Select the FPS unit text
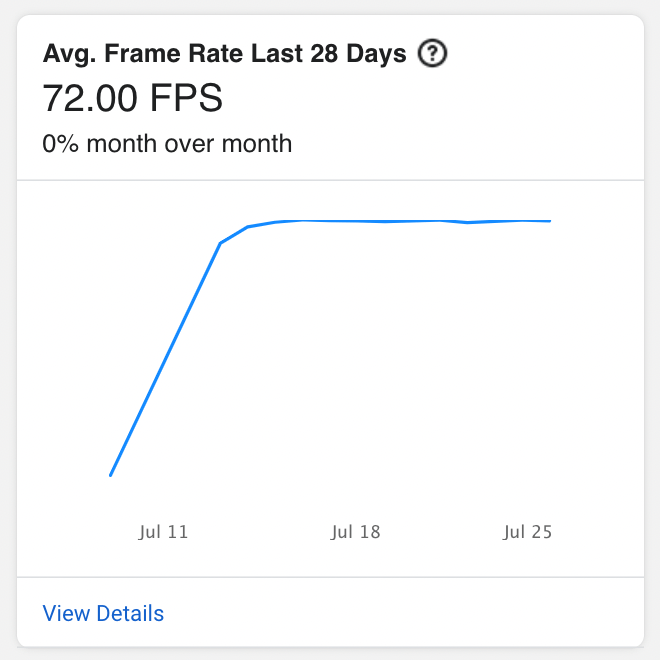660x660 pixels. point(186,98)
